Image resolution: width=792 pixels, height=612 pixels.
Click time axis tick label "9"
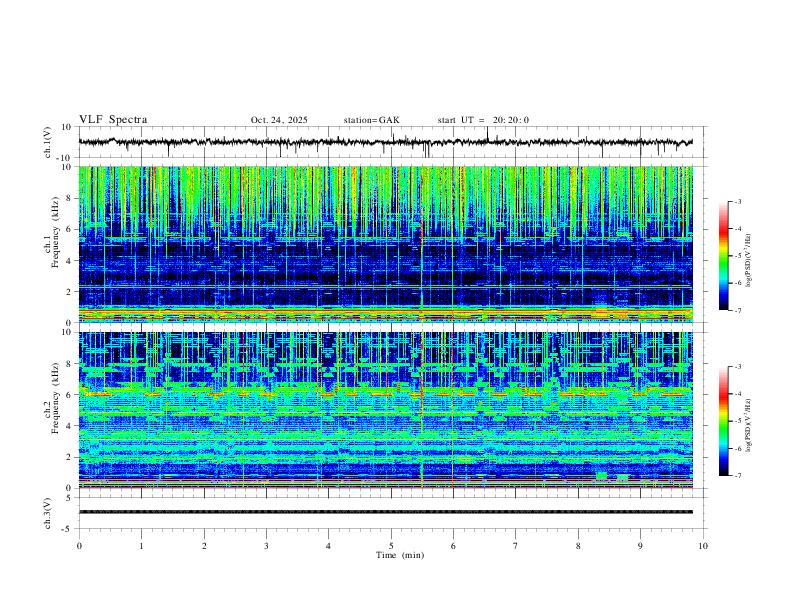pyautogui.click(x=640, y=546)
